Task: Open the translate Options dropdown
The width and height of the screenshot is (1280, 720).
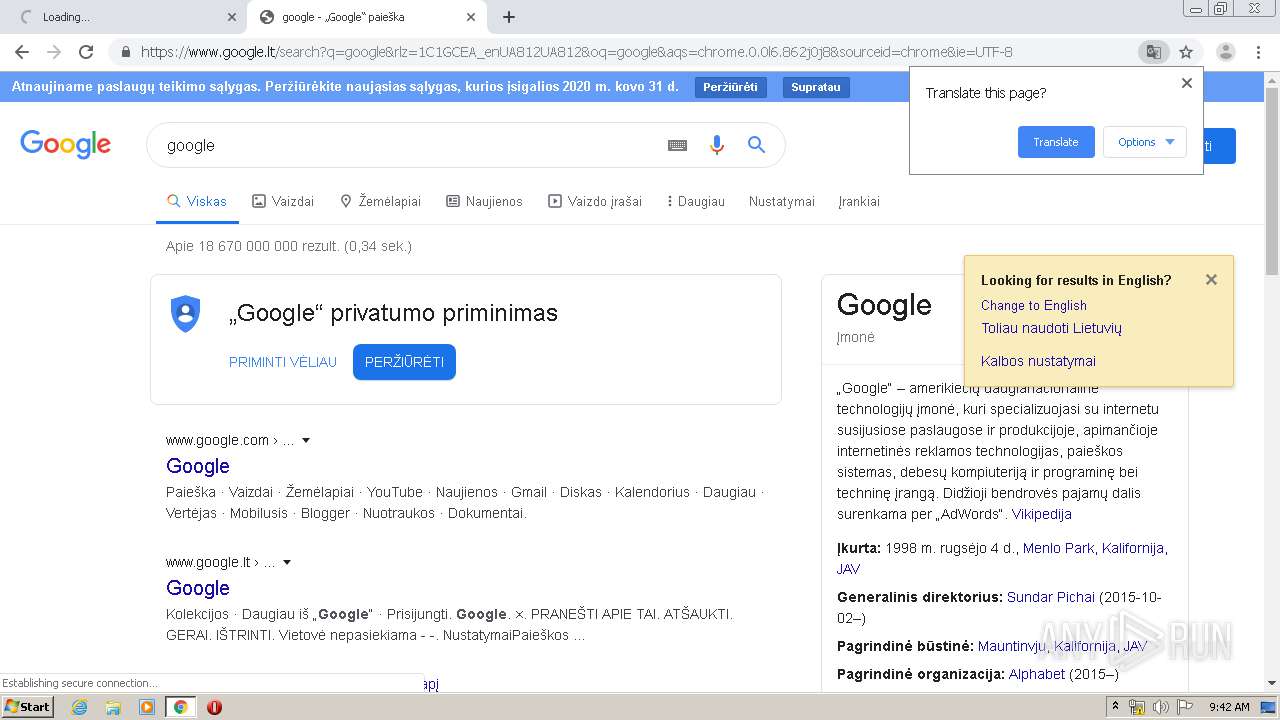Action: 1145,142
